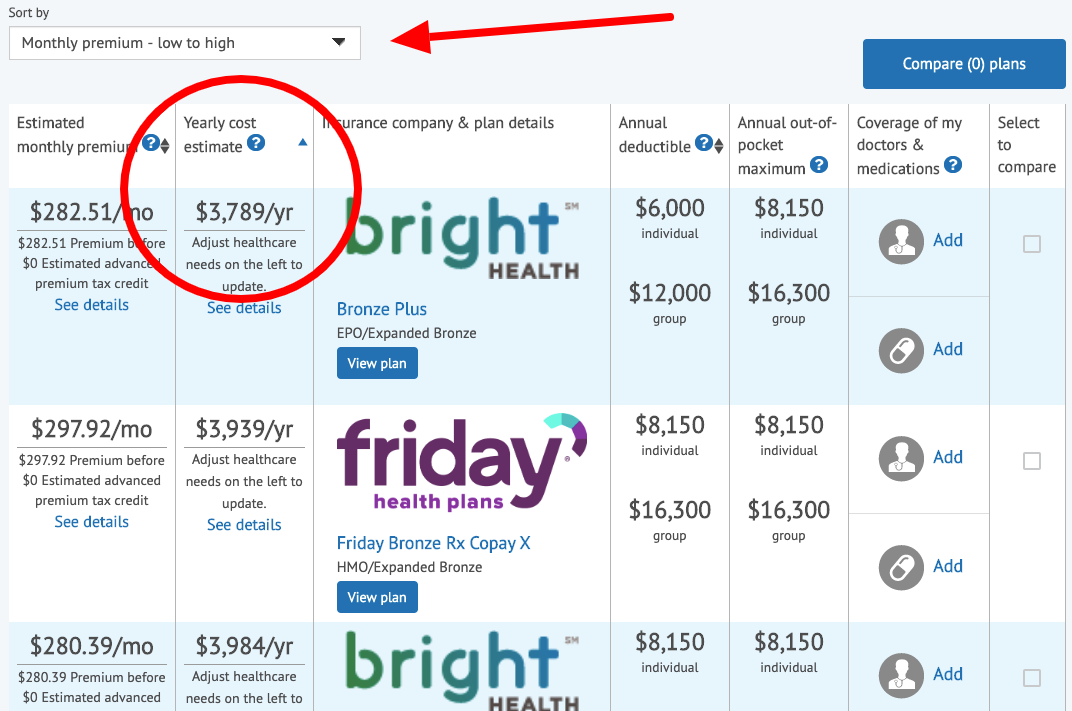1072x711 pixels.
Task: Open the Coverage of doctors and medications help
Action: pyautogui.click(x=953, y=165)
